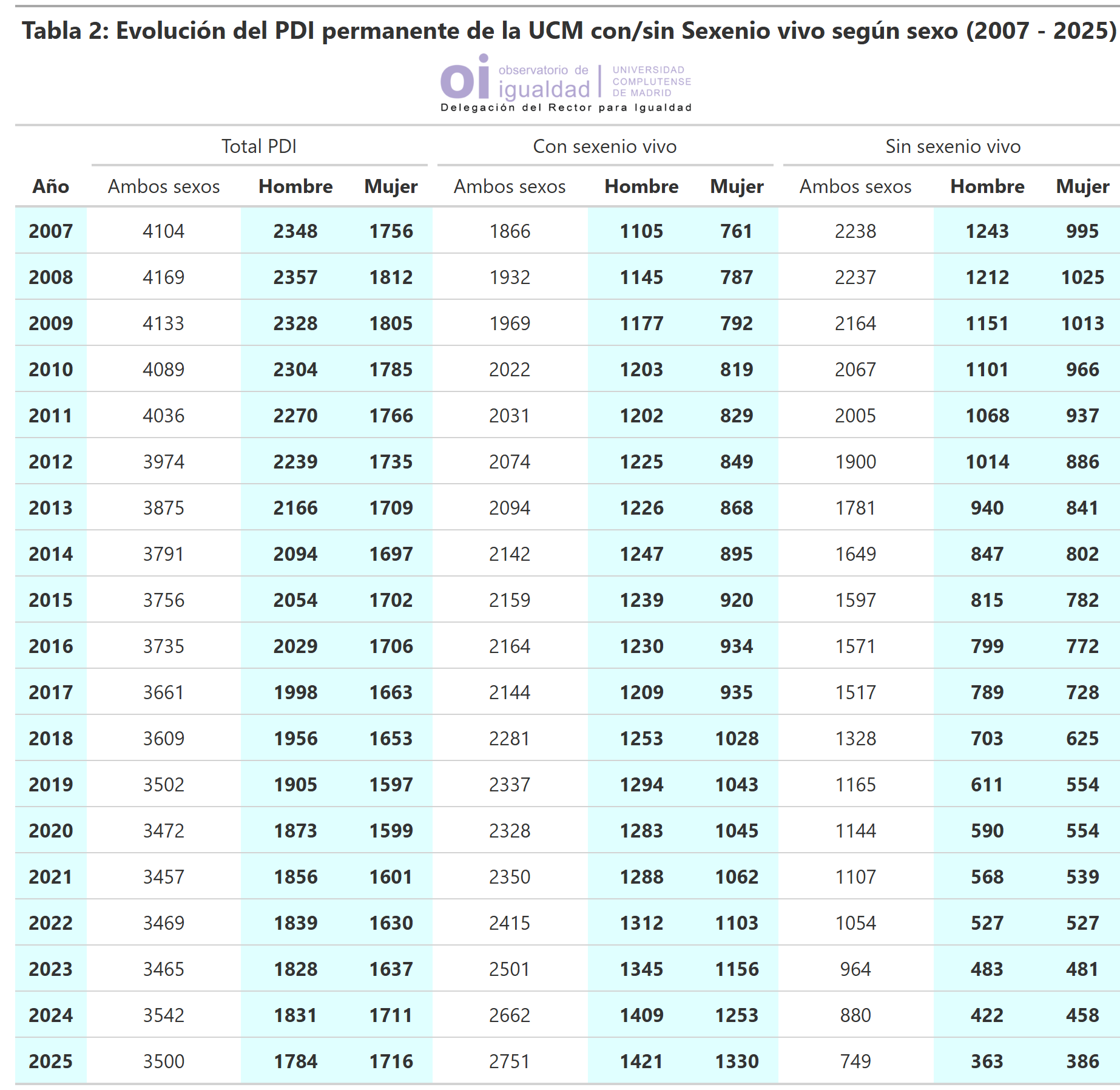Click the Observatorio de Igualdad 'oi' logo
The image size is (1120, 1090).
coord(465,79)
